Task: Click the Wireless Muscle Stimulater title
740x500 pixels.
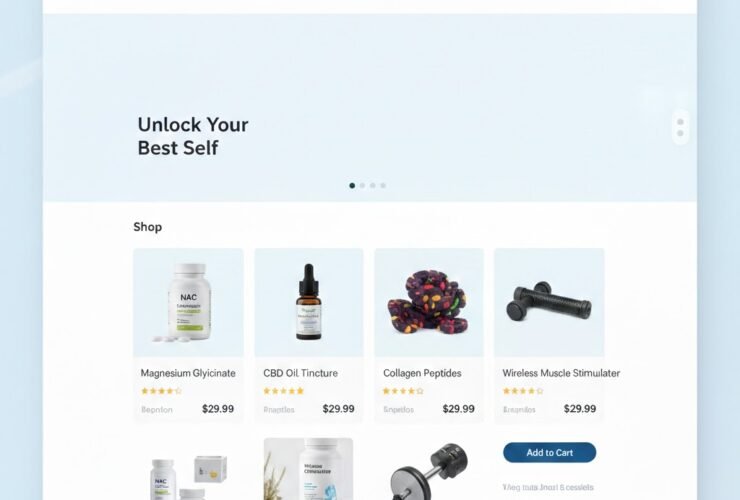Action: coord(561,373)
